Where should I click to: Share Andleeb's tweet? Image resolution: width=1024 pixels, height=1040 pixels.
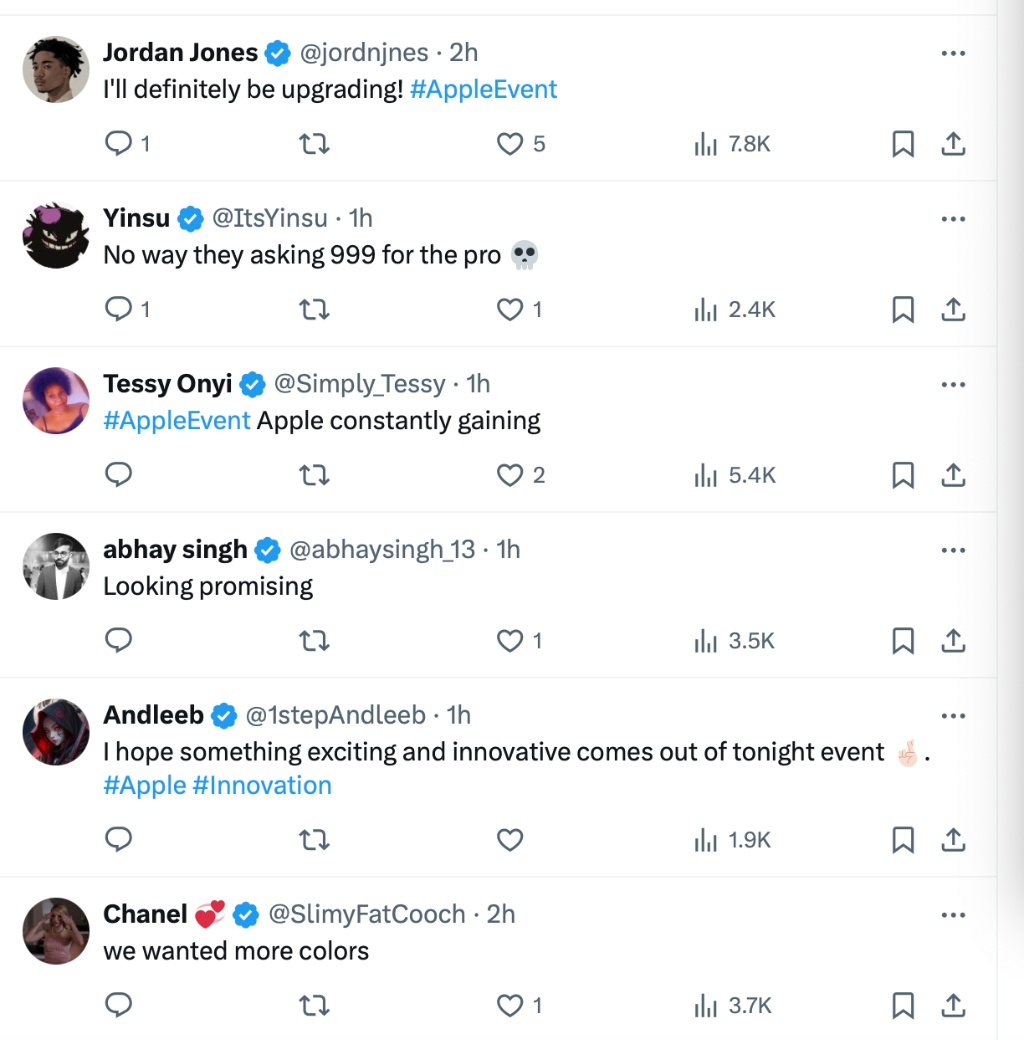click(953, 840)
